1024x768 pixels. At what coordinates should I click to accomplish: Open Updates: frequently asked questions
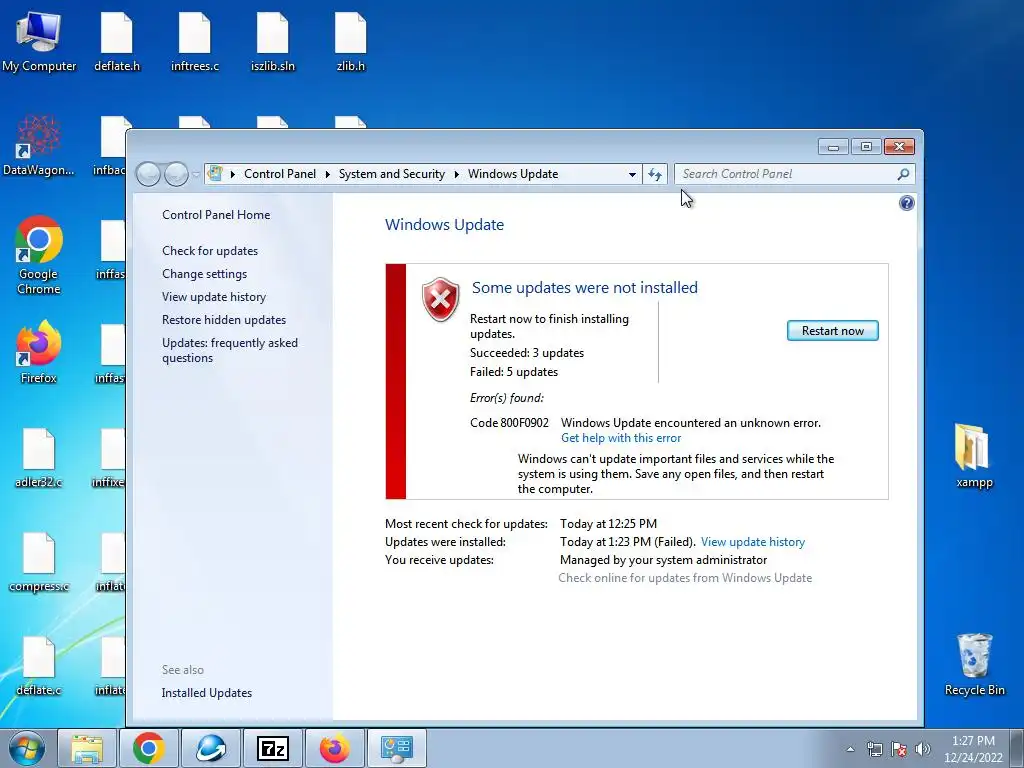[230, 351]
